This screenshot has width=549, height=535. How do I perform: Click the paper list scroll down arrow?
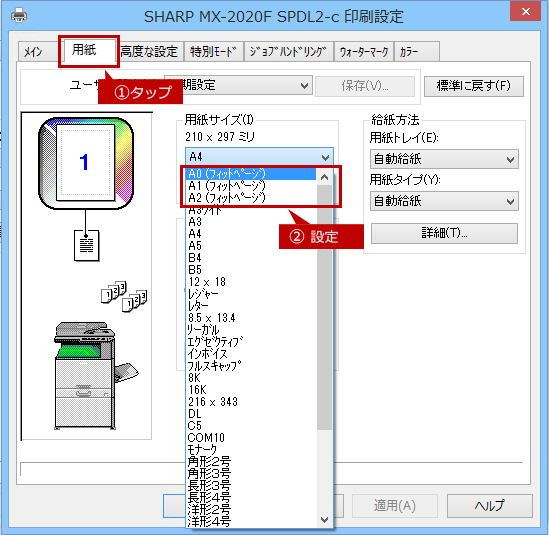point(325,520)
